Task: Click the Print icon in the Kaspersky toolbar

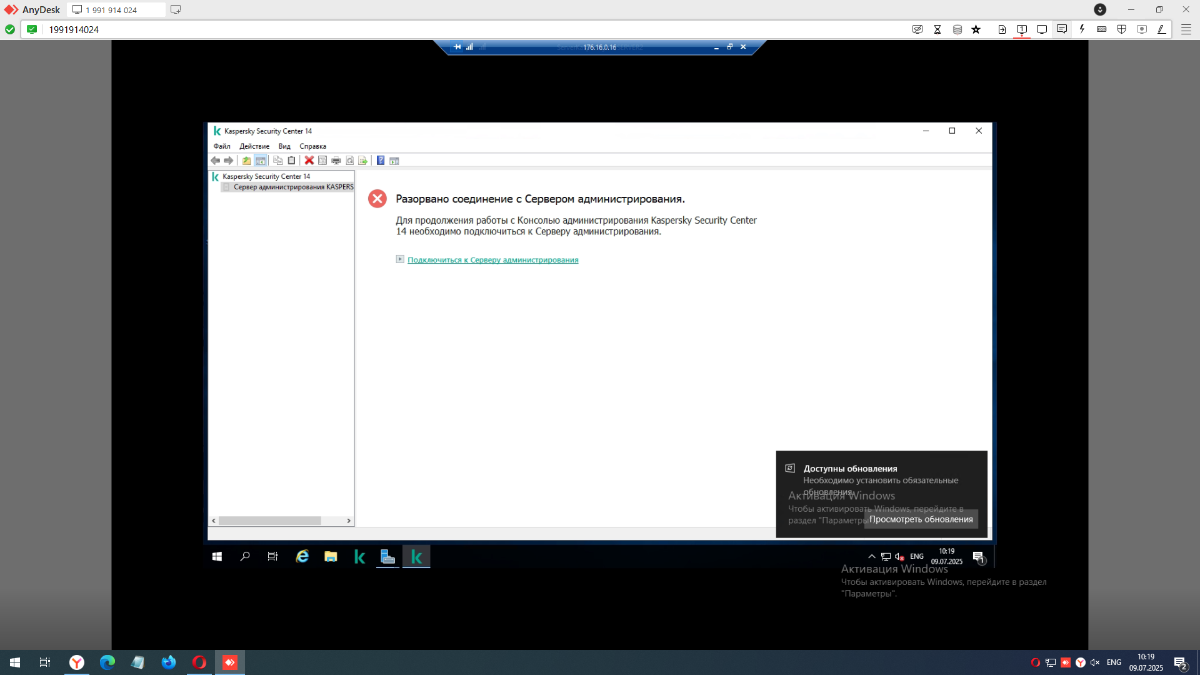Action: pyautogui.click(x=336, y=160)
